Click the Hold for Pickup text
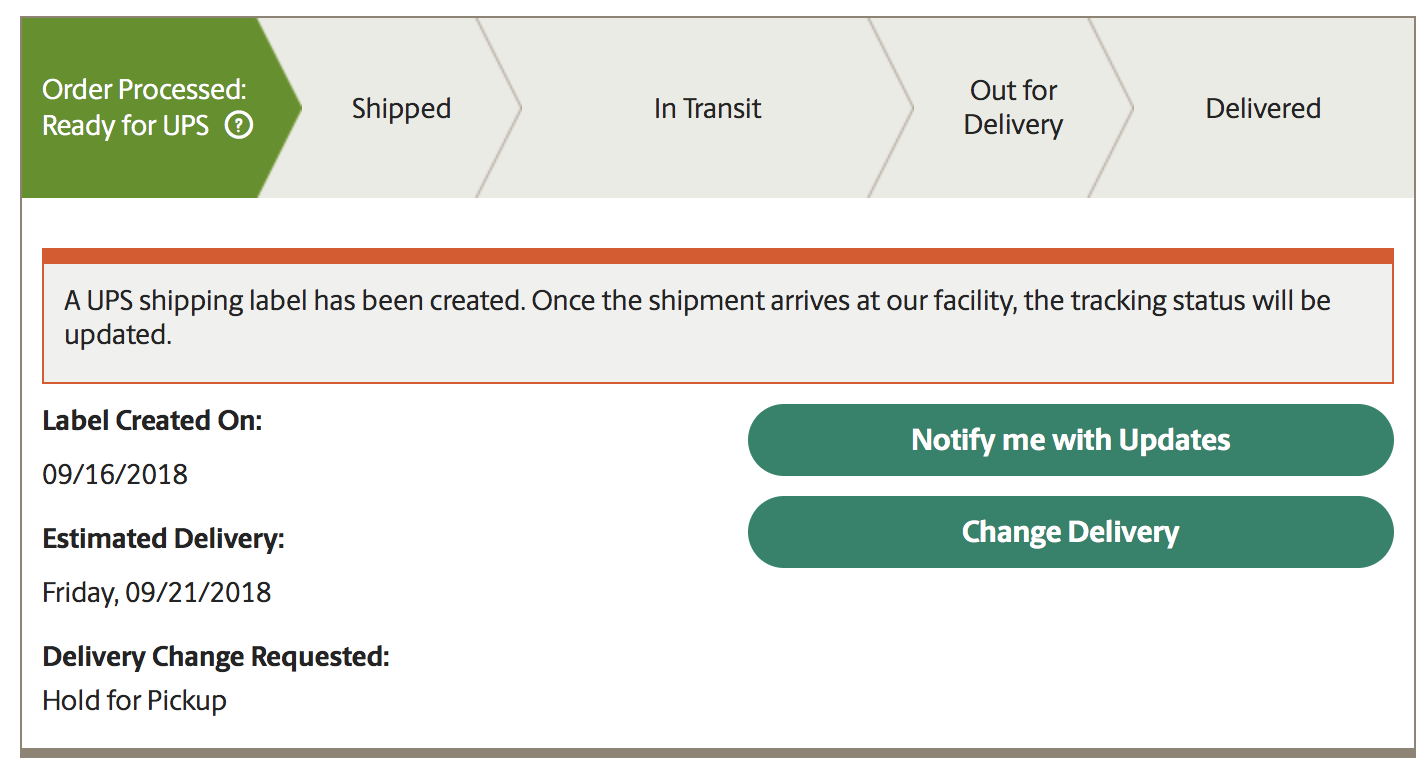The image size is (1428, 770). point(134,700)
